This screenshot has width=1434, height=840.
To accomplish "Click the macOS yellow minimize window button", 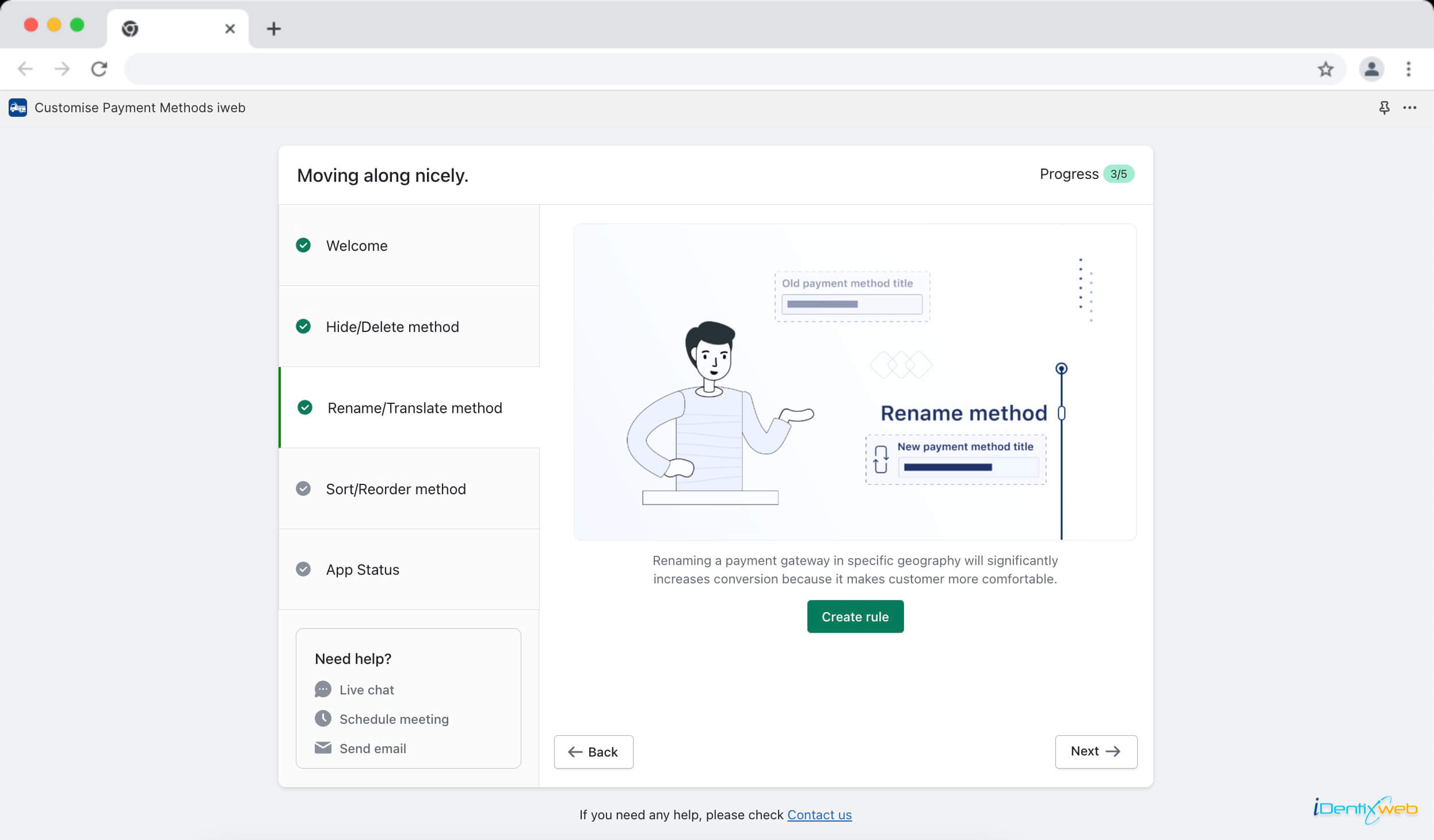I will [x=54, y=25].
